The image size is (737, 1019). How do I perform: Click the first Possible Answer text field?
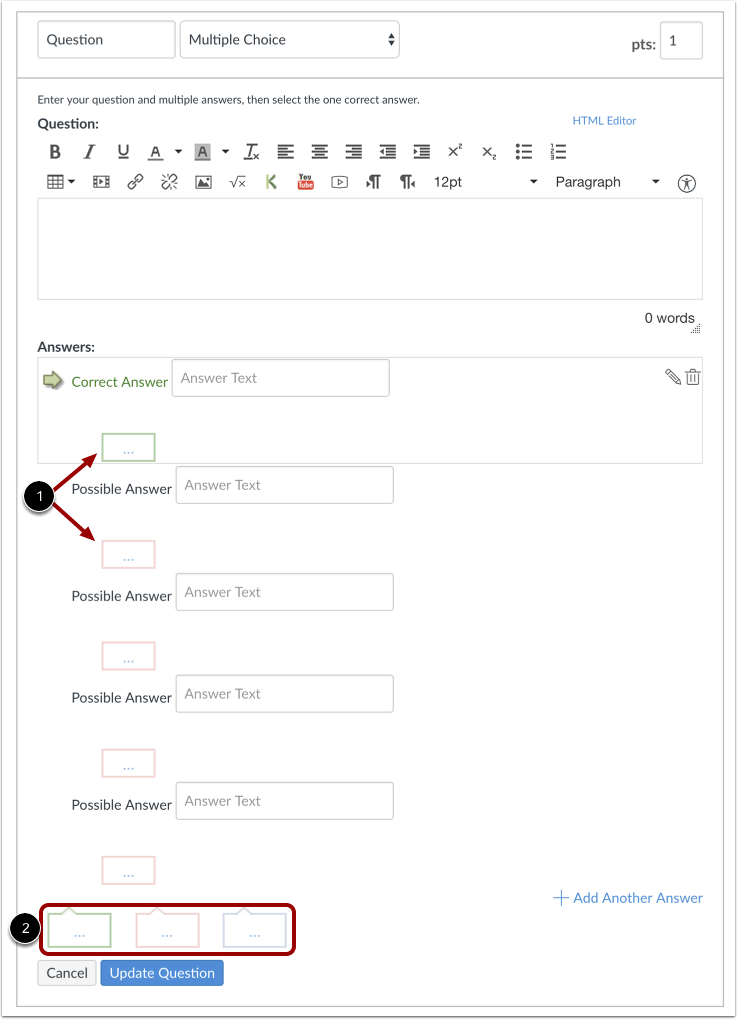[x=285, y=485]
